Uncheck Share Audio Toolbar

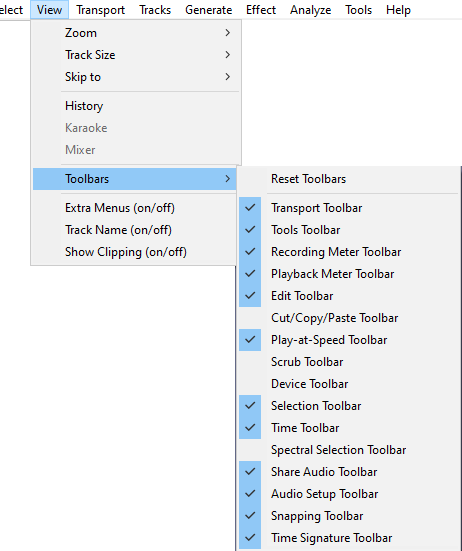[x=349, y=472]
